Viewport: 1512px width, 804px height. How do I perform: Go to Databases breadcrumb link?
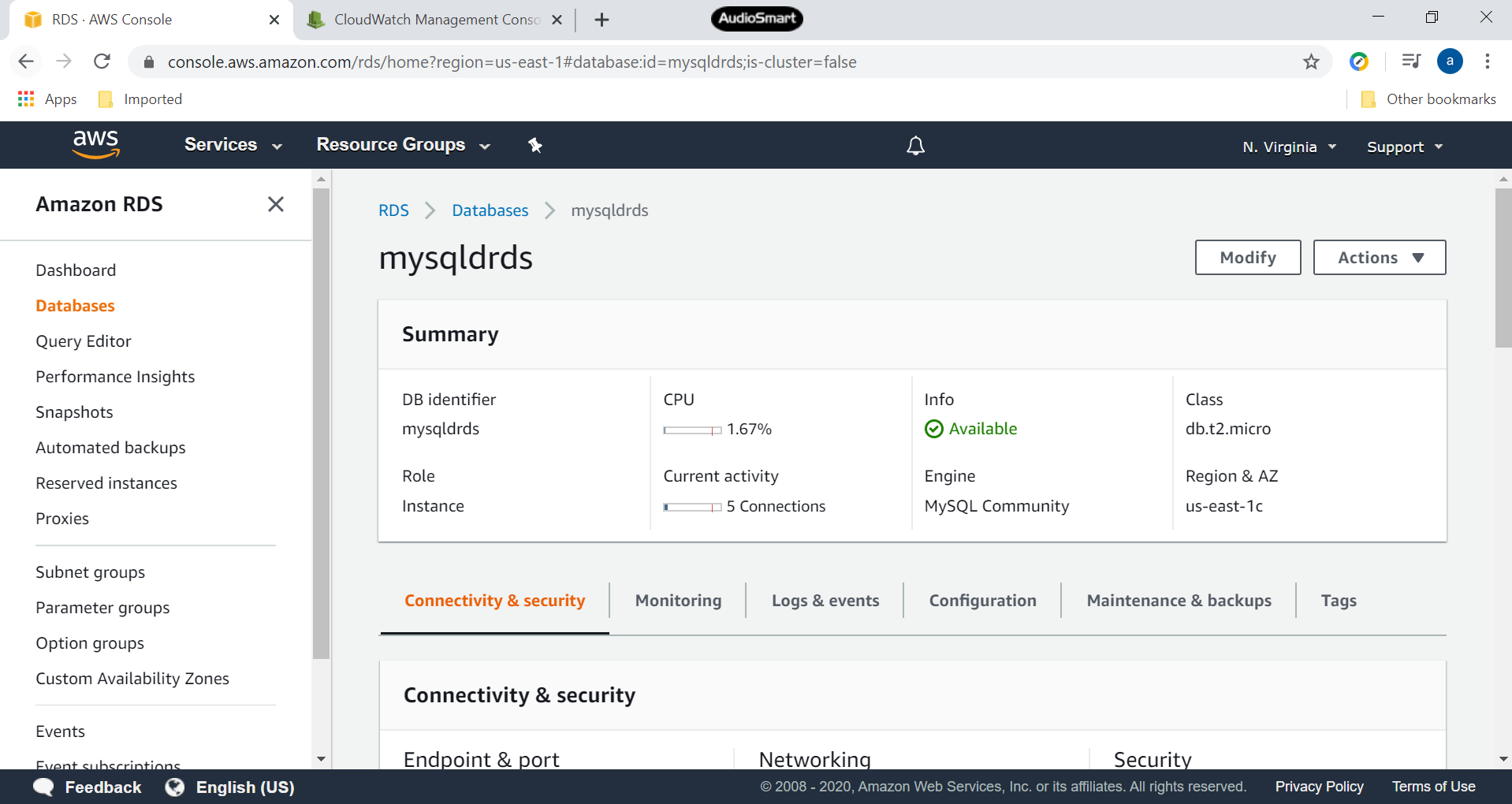490,210
